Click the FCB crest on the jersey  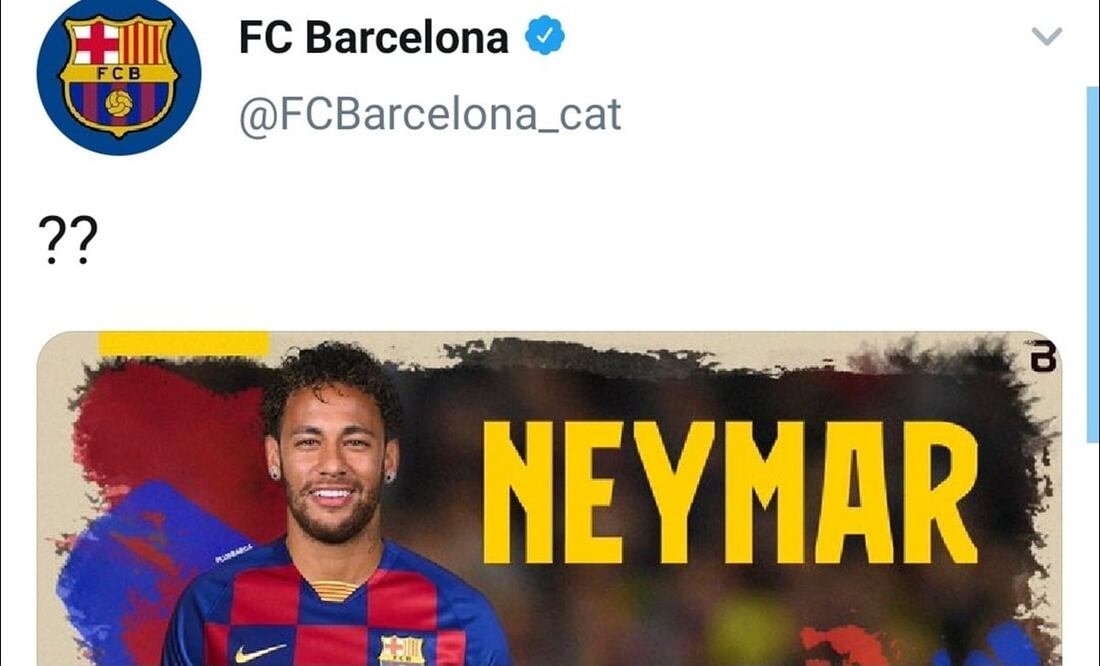click(401, 651)
